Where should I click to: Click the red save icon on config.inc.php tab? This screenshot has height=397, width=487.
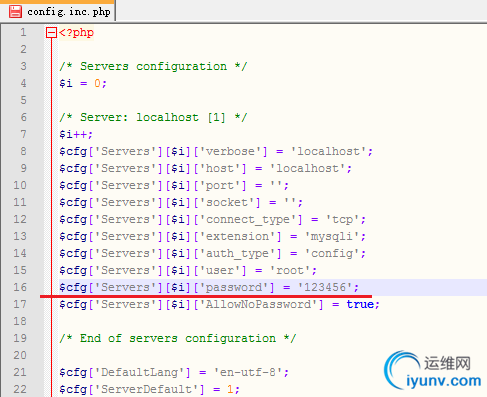click(15, 12)
